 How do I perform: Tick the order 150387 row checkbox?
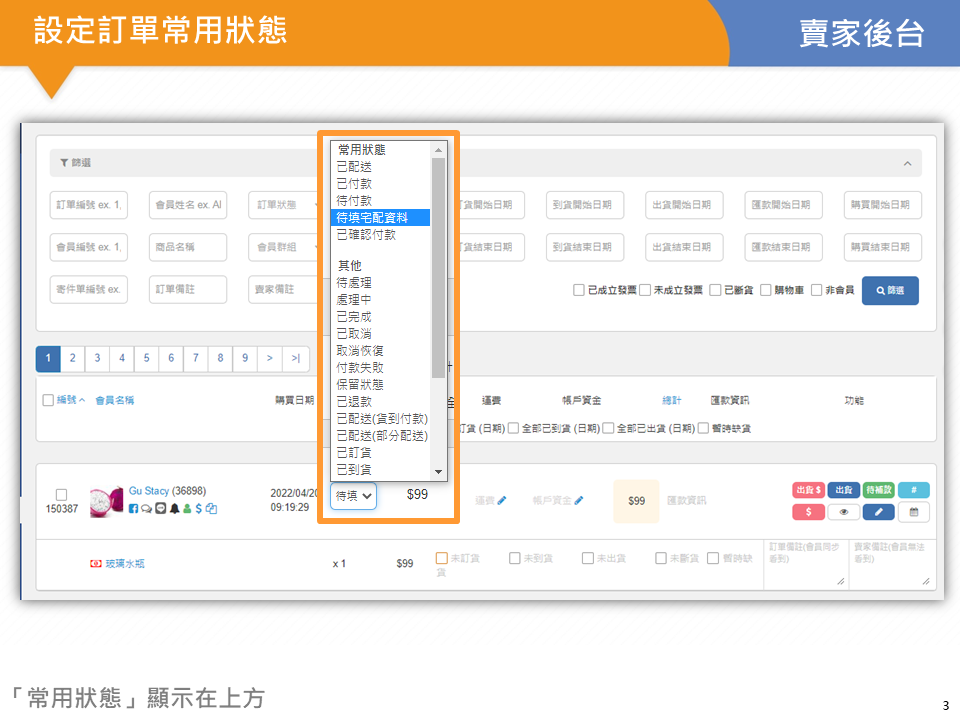point(61,494)
